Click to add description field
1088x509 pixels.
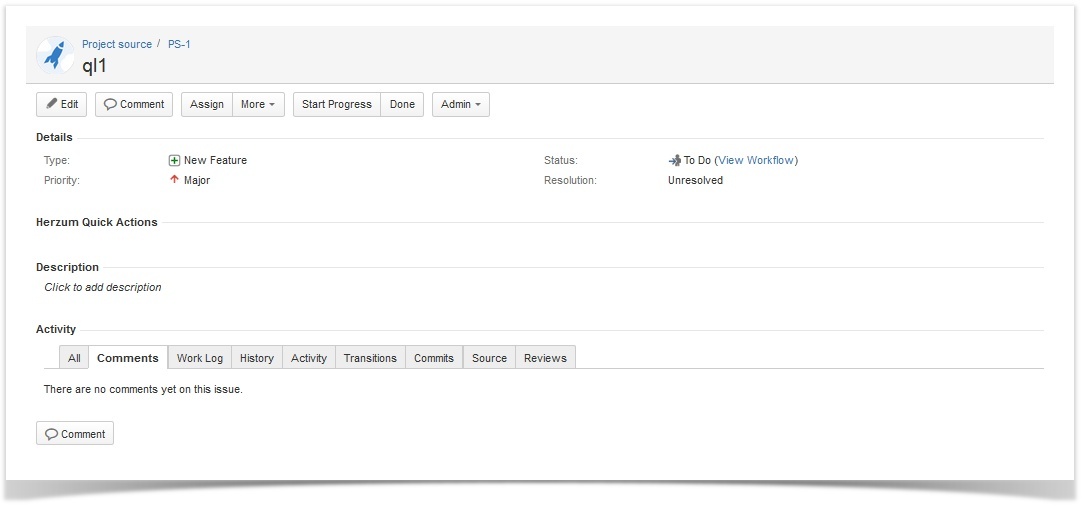(x=103, y=287)
